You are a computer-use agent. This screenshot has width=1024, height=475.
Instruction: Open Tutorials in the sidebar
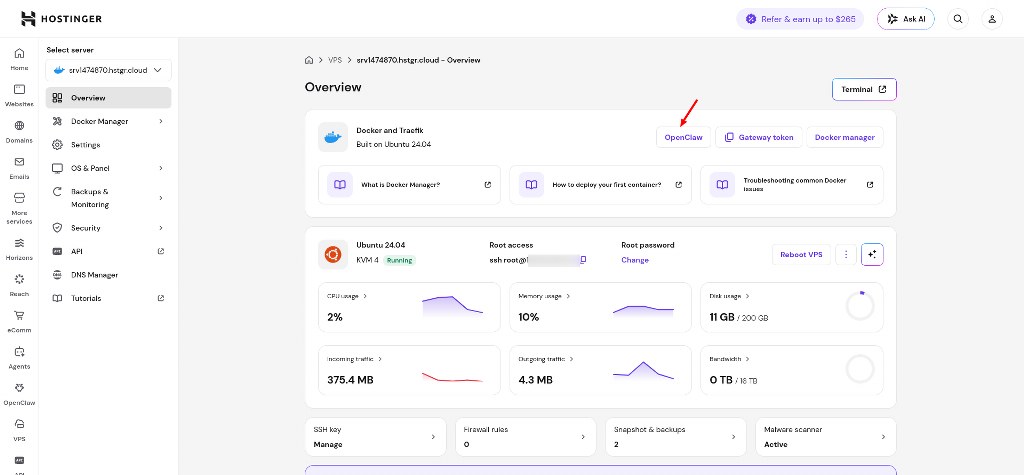(108, 299)
